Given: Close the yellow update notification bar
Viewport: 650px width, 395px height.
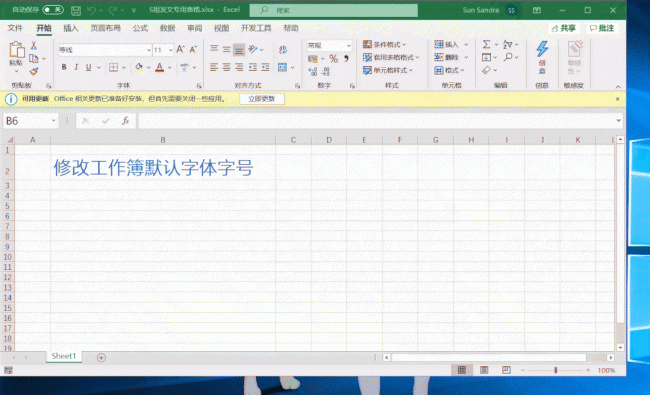Looking at the screenshot, I should point(617,99).
